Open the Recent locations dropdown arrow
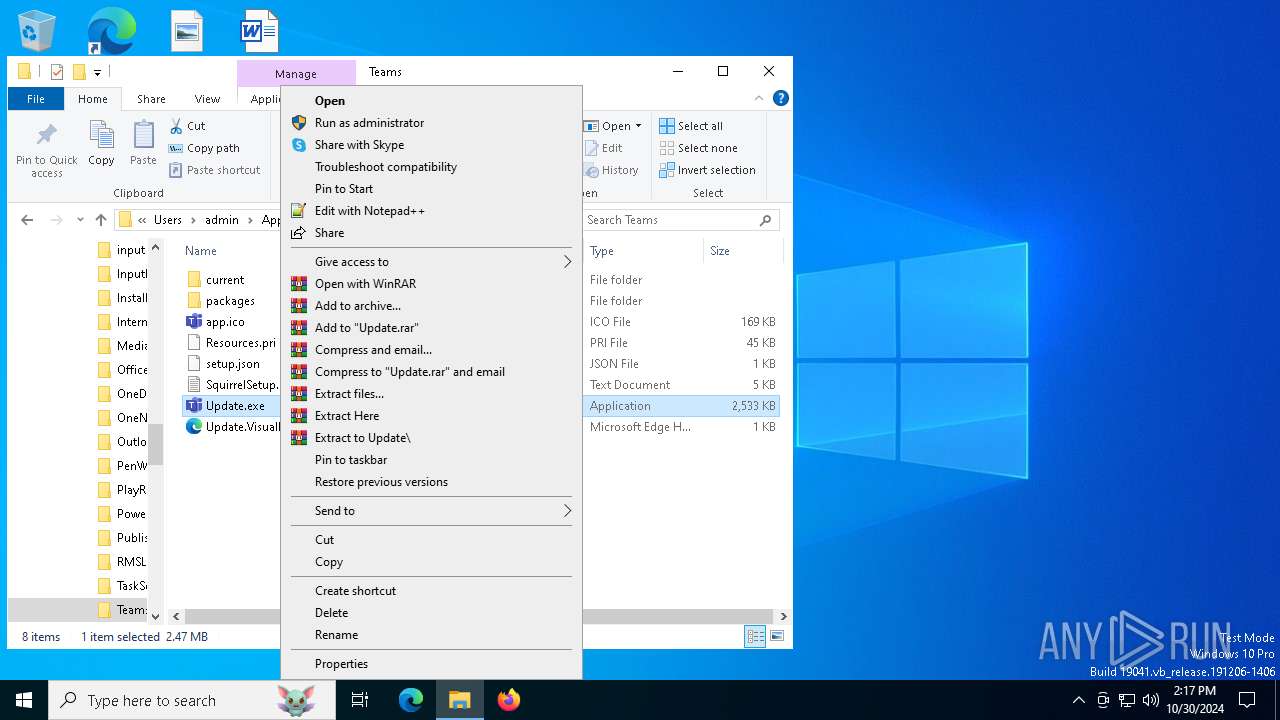The image size is (1280, 720). click(79, 220)
